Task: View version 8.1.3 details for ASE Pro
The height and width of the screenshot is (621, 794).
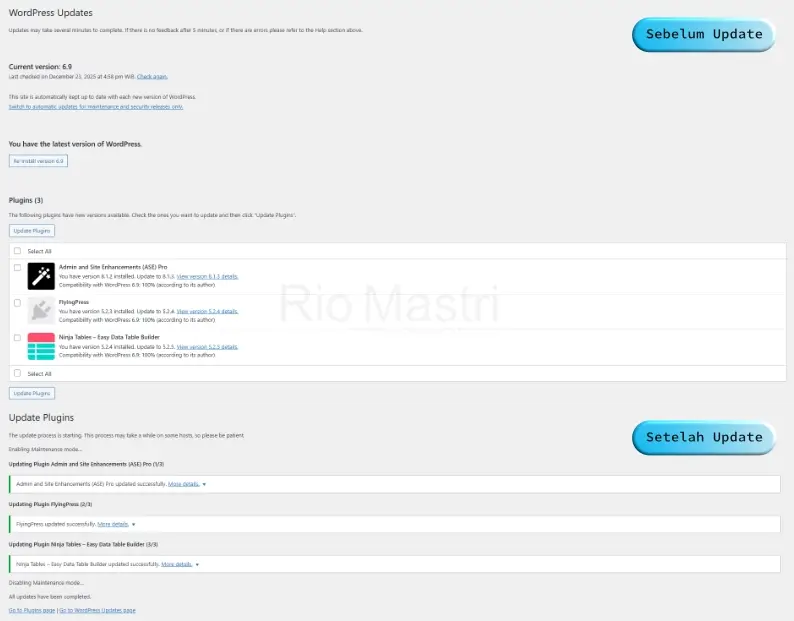Action: tap(207, 277)
